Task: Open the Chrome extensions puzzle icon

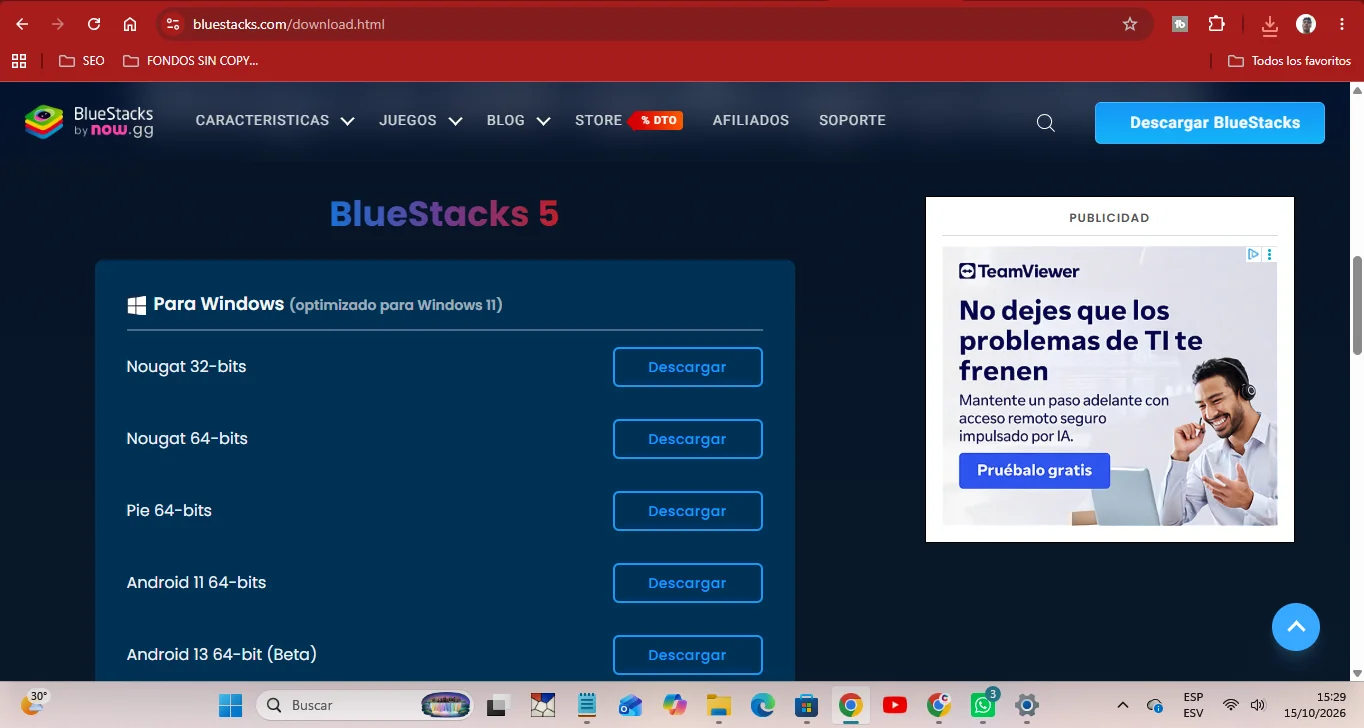Action: (x=1216, y=24)
